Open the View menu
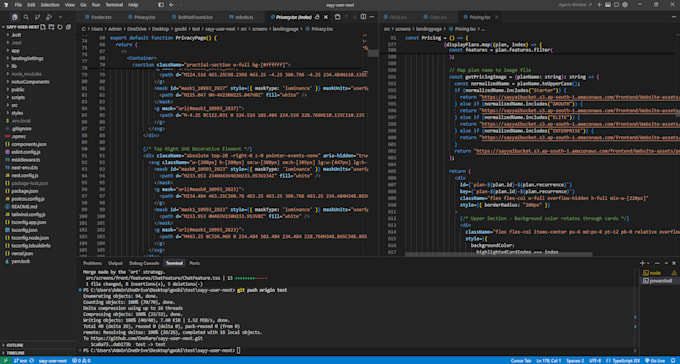Screen dimensions: 680x364 (x=69, y=5)
